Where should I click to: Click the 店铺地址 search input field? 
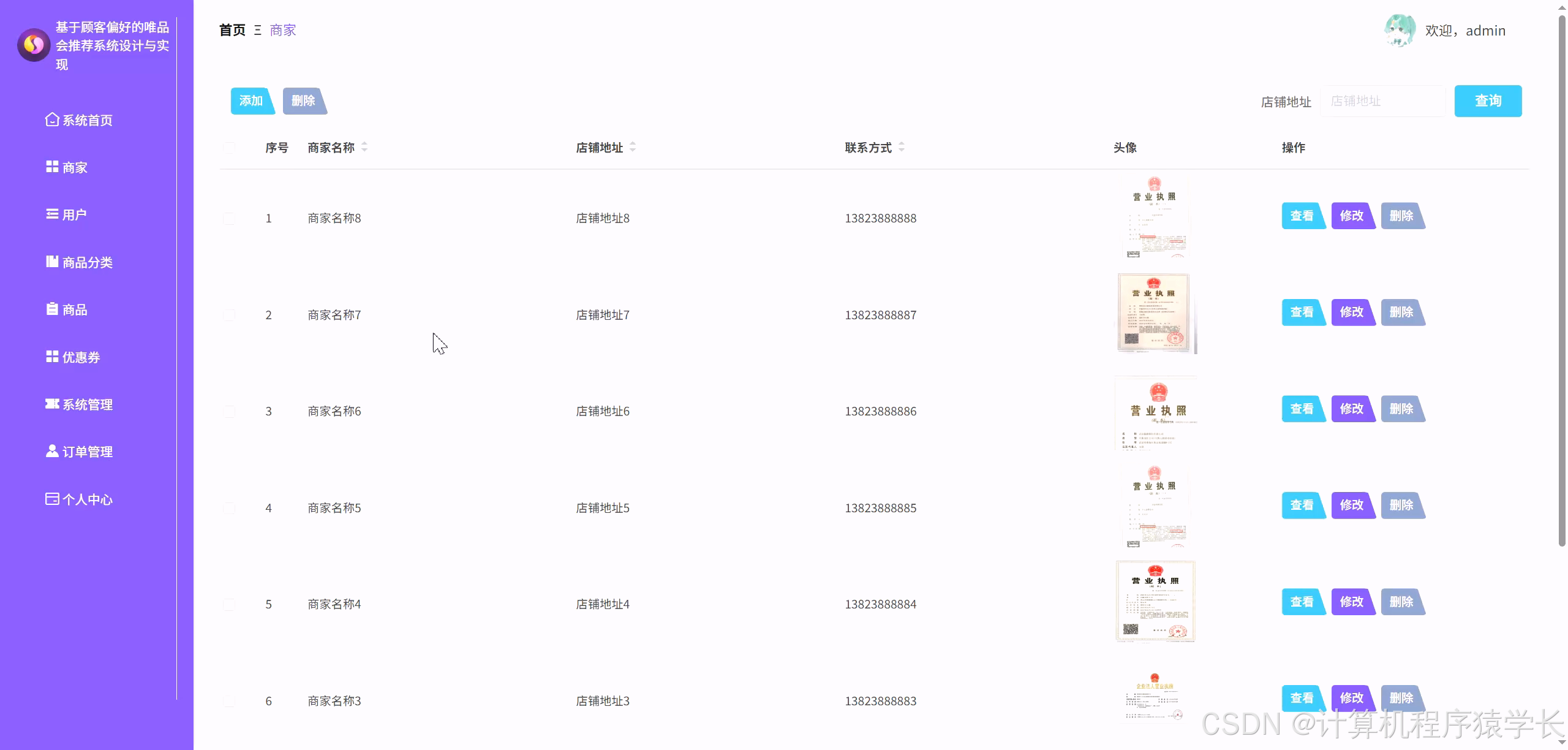[x=1382, y=101]
